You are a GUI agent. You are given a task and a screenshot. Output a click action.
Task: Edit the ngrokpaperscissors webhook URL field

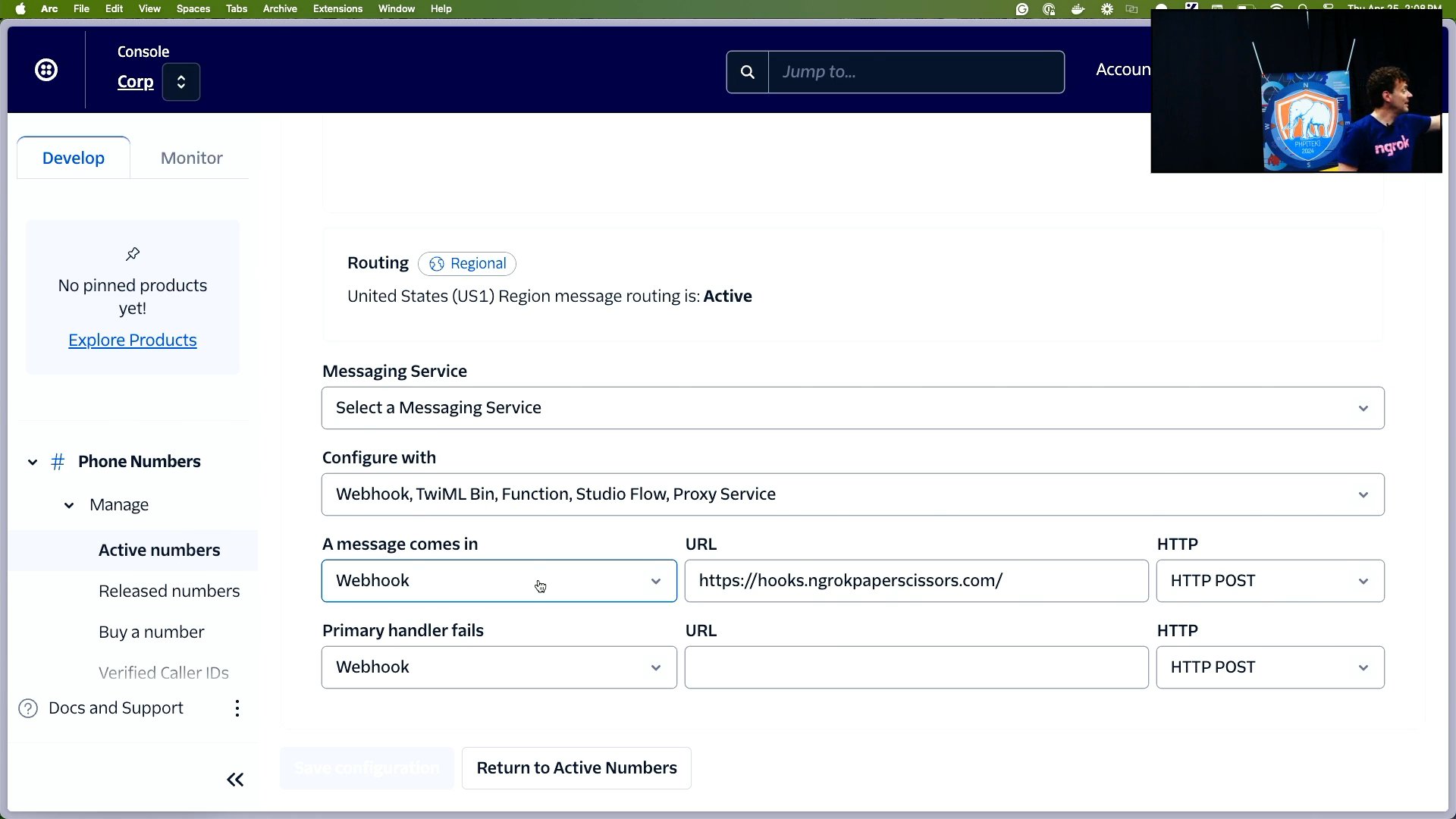click(x=917, y=581)
